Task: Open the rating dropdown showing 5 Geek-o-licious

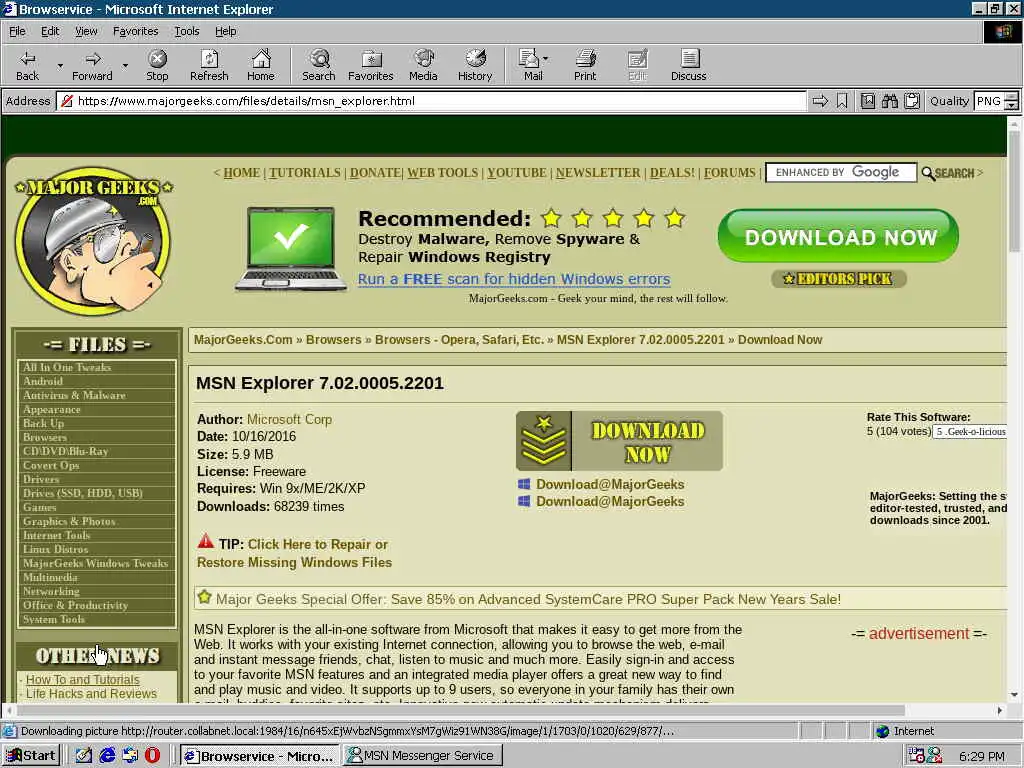Action: (970, 432)
